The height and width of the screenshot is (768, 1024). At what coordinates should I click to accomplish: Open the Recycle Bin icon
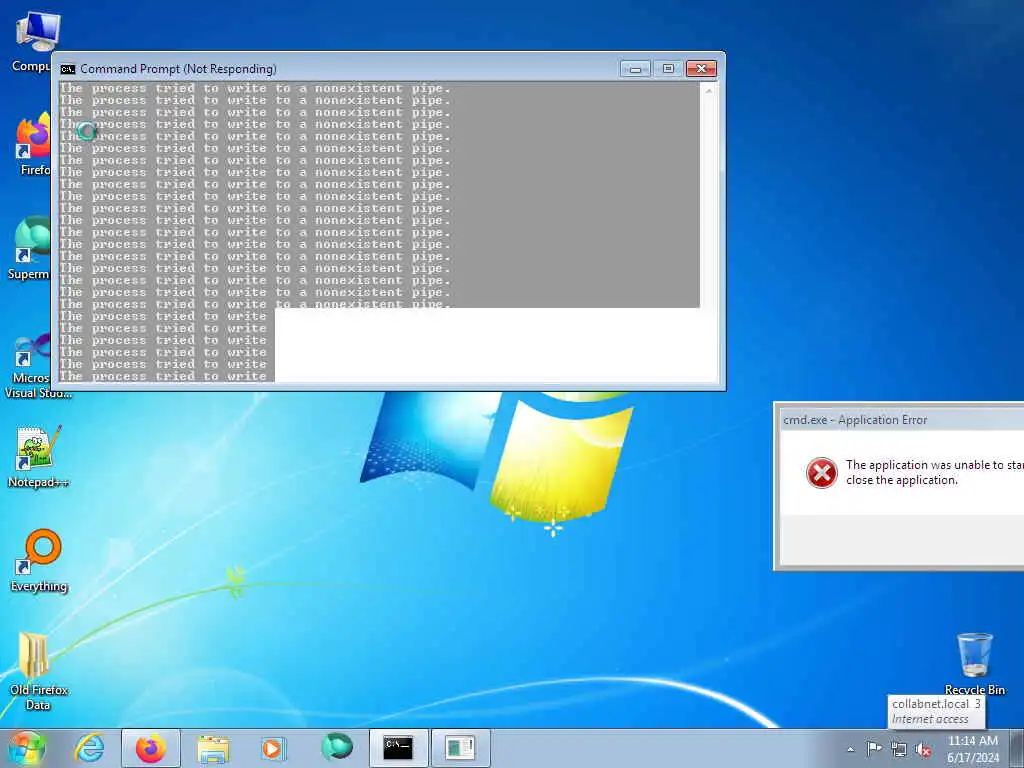tap(974, 664)
